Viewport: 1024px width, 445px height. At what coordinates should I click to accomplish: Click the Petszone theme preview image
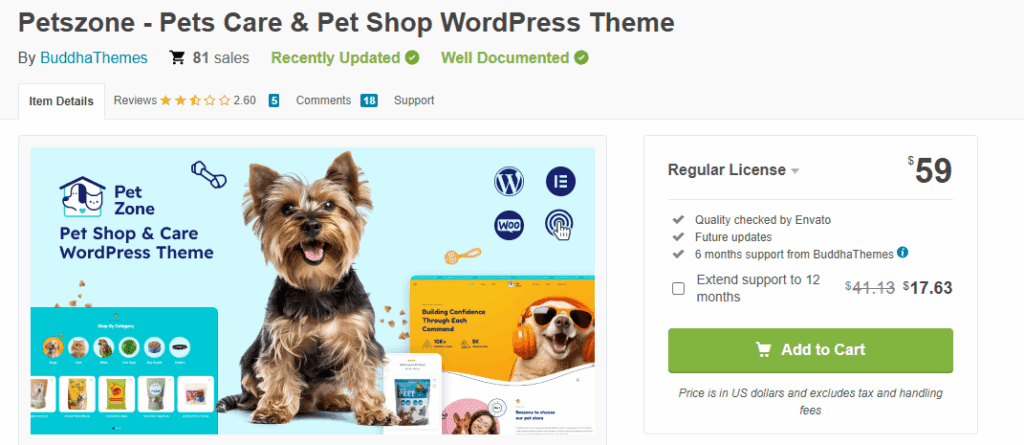point(313,291)
